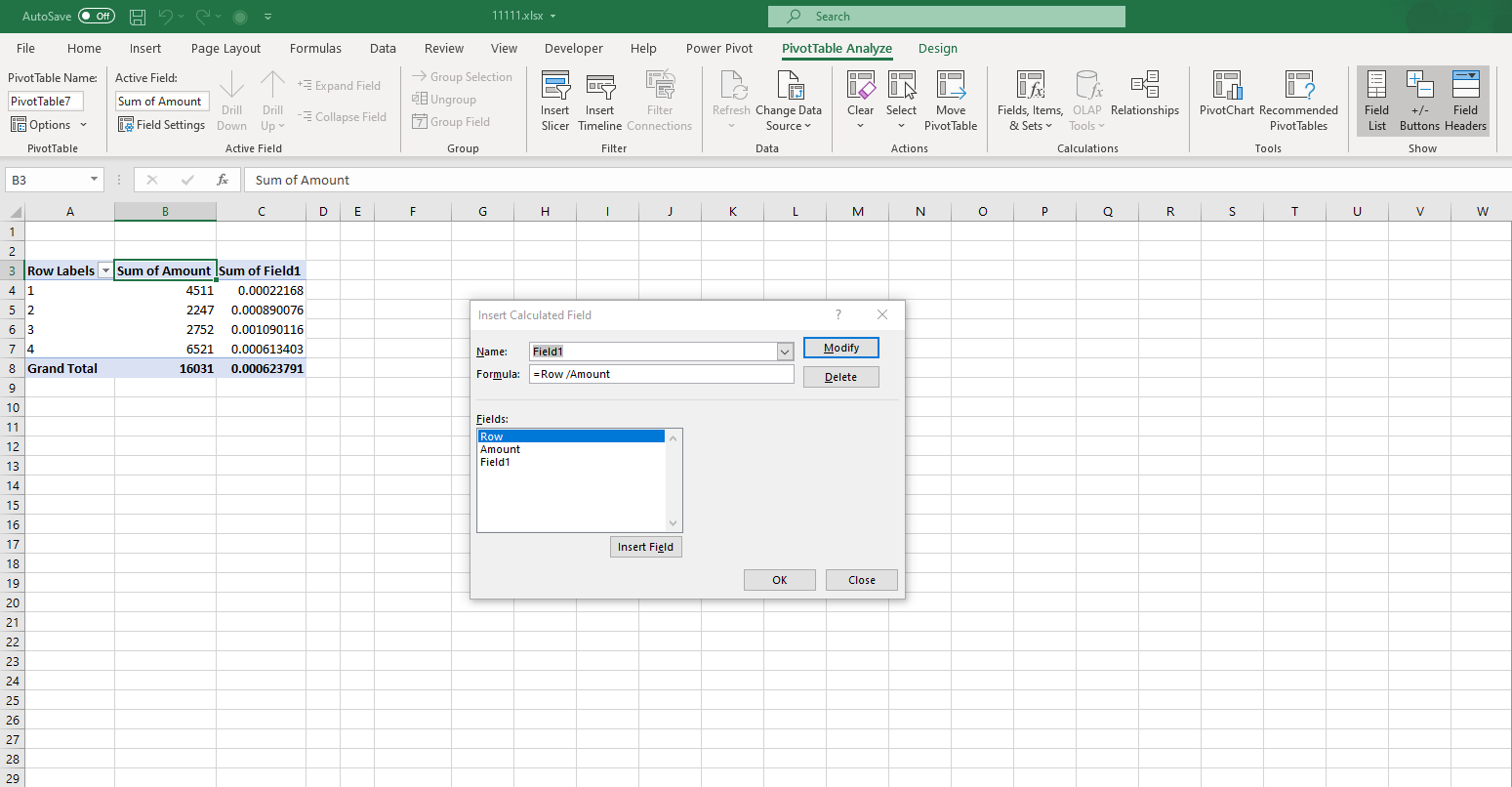
Task: Click the insert function fx icon
Action: [x=223, y=180]
